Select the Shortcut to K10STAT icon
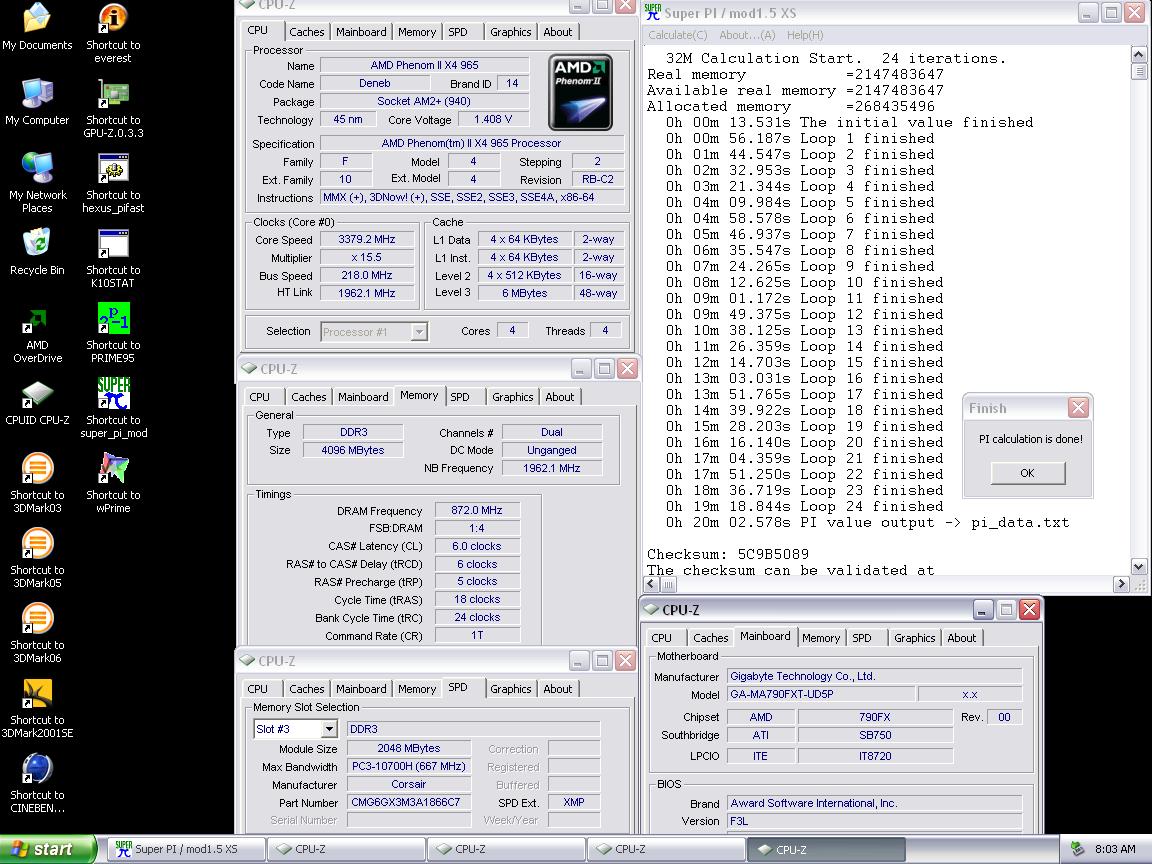 tap(112, 257)
